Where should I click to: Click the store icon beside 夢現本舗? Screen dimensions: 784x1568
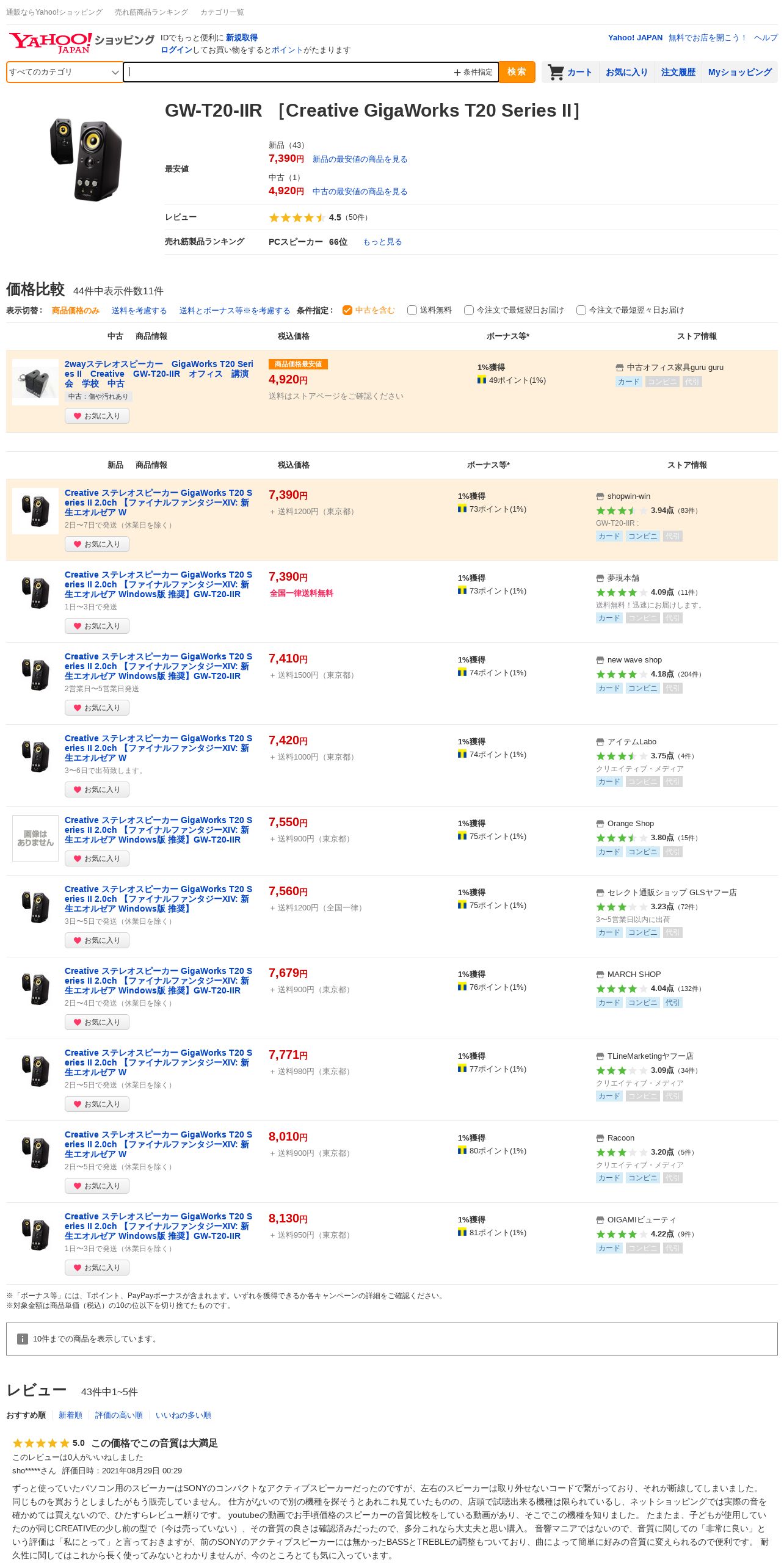(600, 578)
